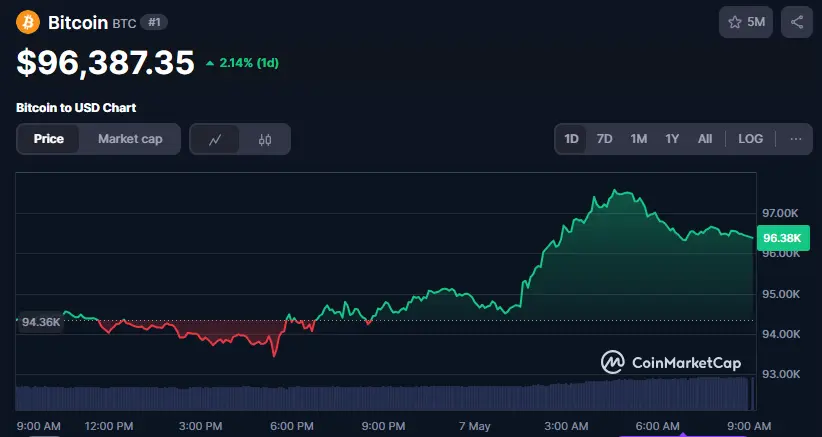Click the chart's peak near 97.5K
The width and height of the screenshot is (822, 437).
click(x=615, y=191)
